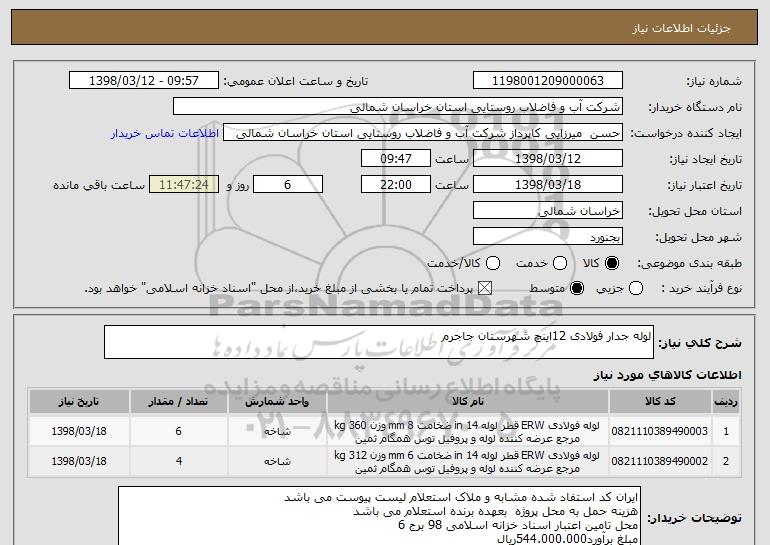The height and width of the screenshot is (545, 770).
Task: Click the row number 1 cell
Action: 726,432
